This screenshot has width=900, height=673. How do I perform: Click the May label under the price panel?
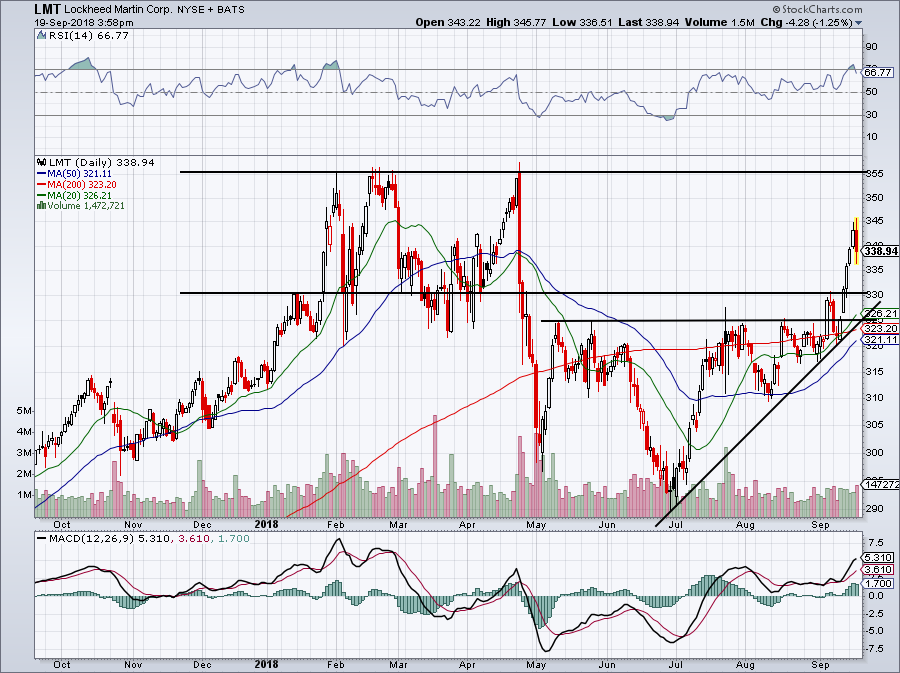(x=536, y=524)
